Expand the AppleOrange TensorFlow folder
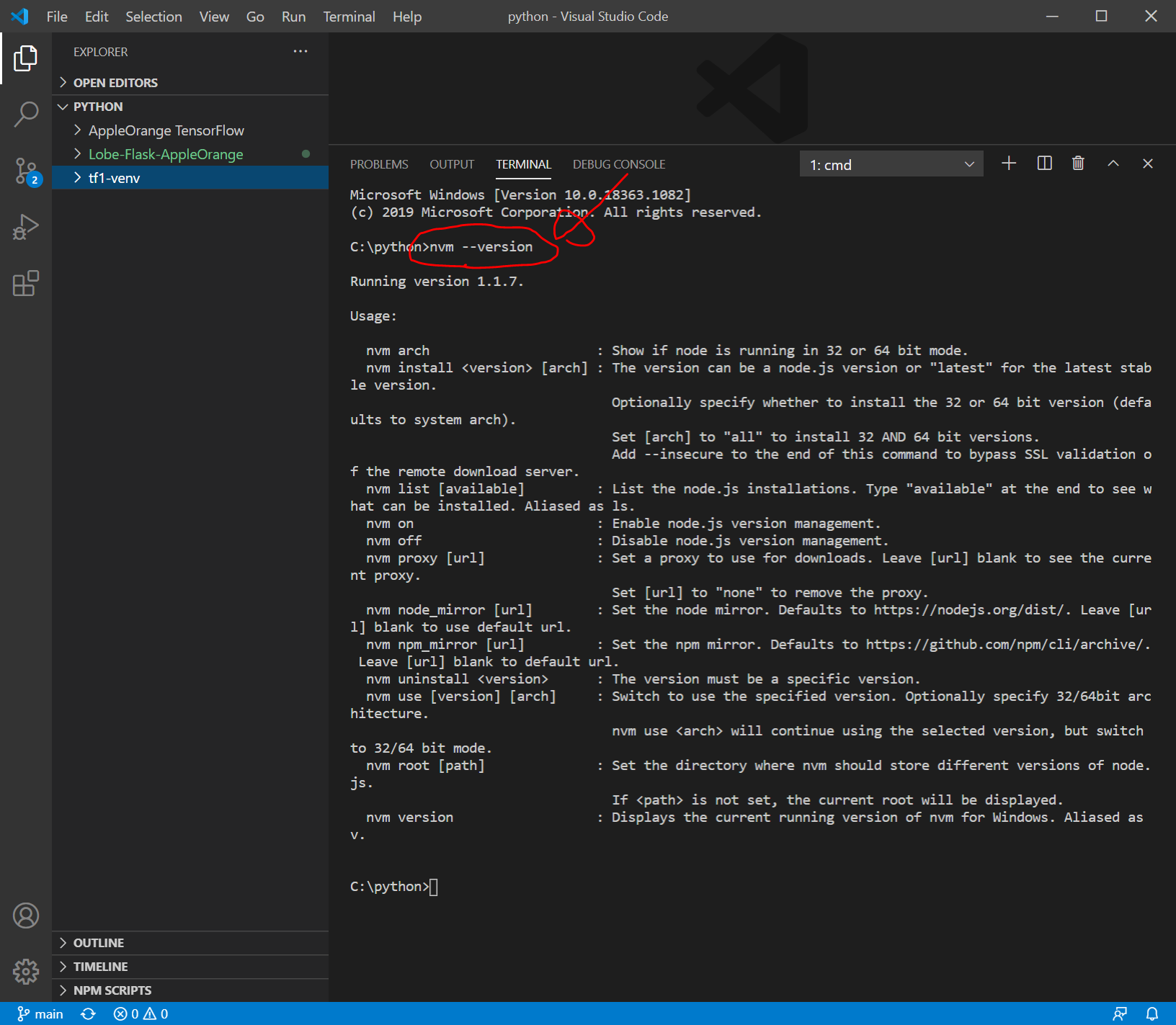Viewport: 1176px width, 1025px height. tap(190, 130)
